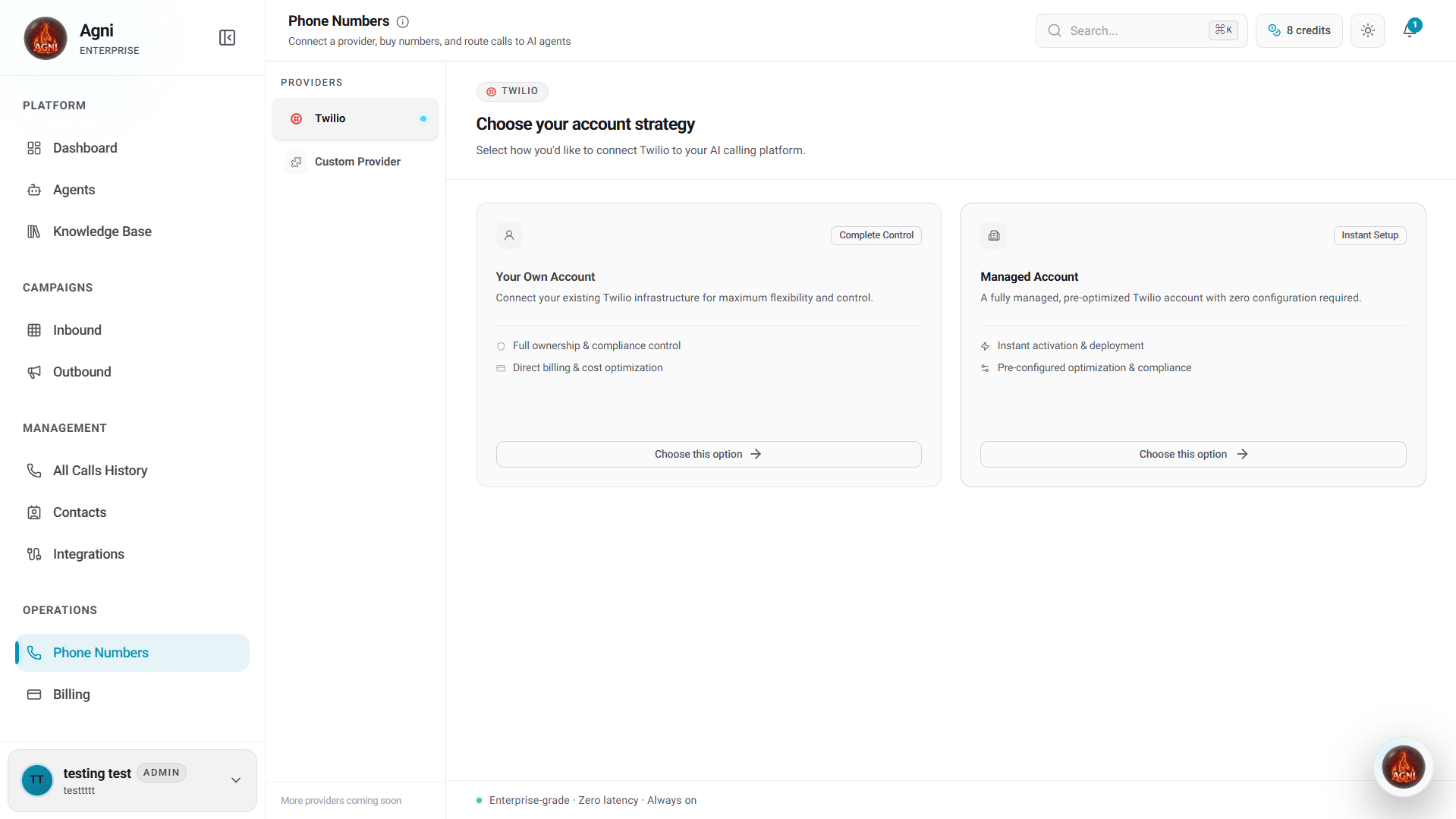Click the Dashboard grid icon
The width and height of the screenshot is (1456, 819).
[x=34, y=148]
